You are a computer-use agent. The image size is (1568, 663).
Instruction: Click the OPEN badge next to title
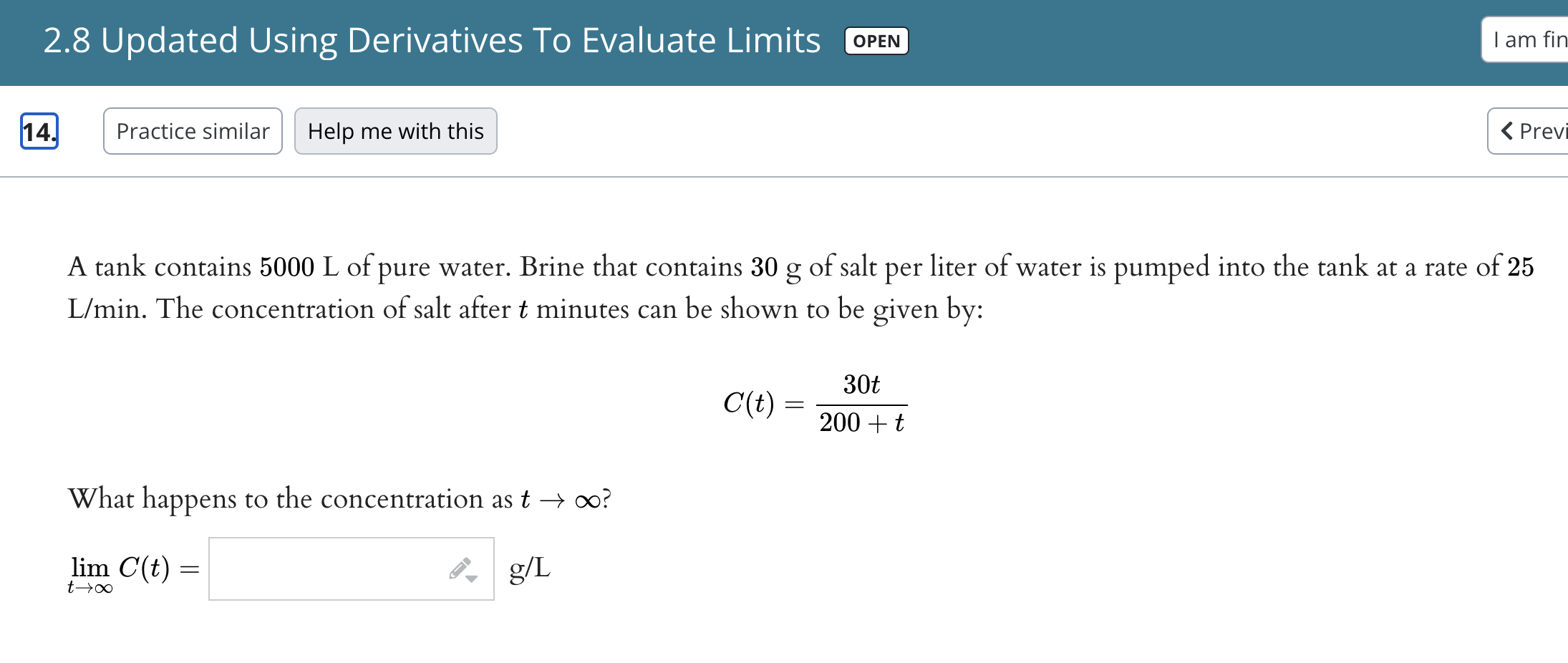pyautogui.click(x=876, y=41)
